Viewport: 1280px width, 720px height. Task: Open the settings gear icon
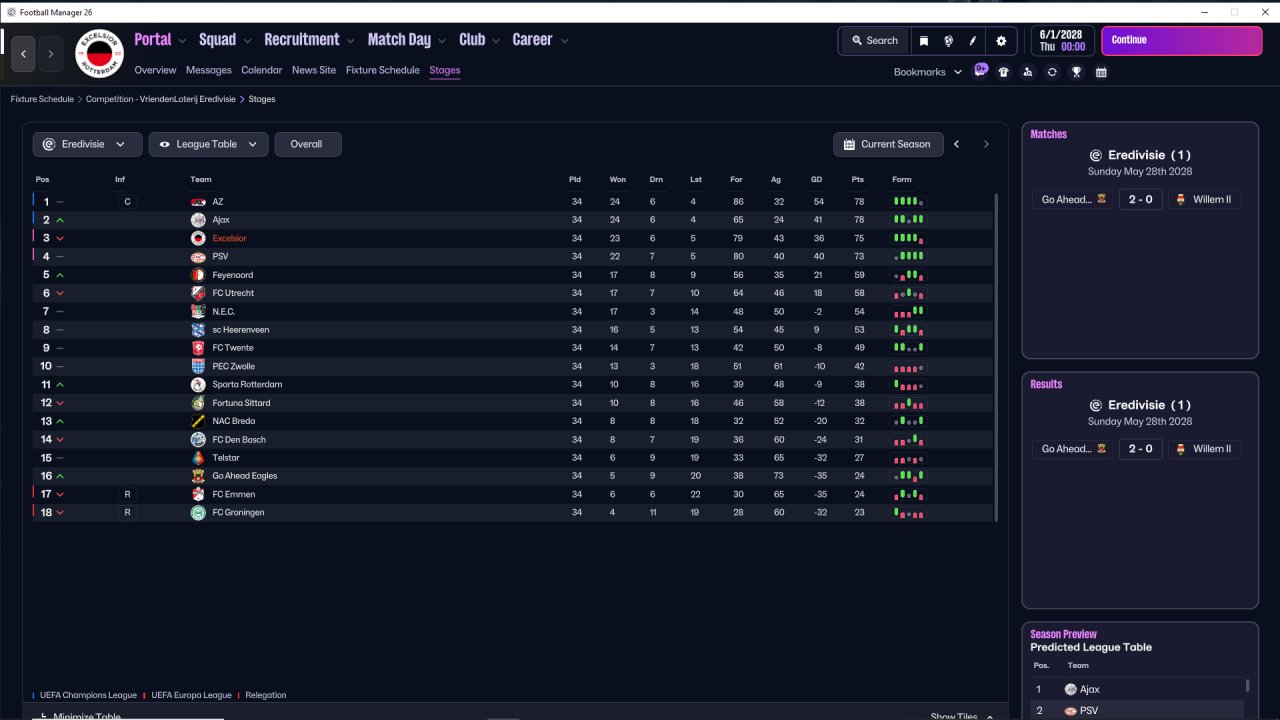(1001, 41)
